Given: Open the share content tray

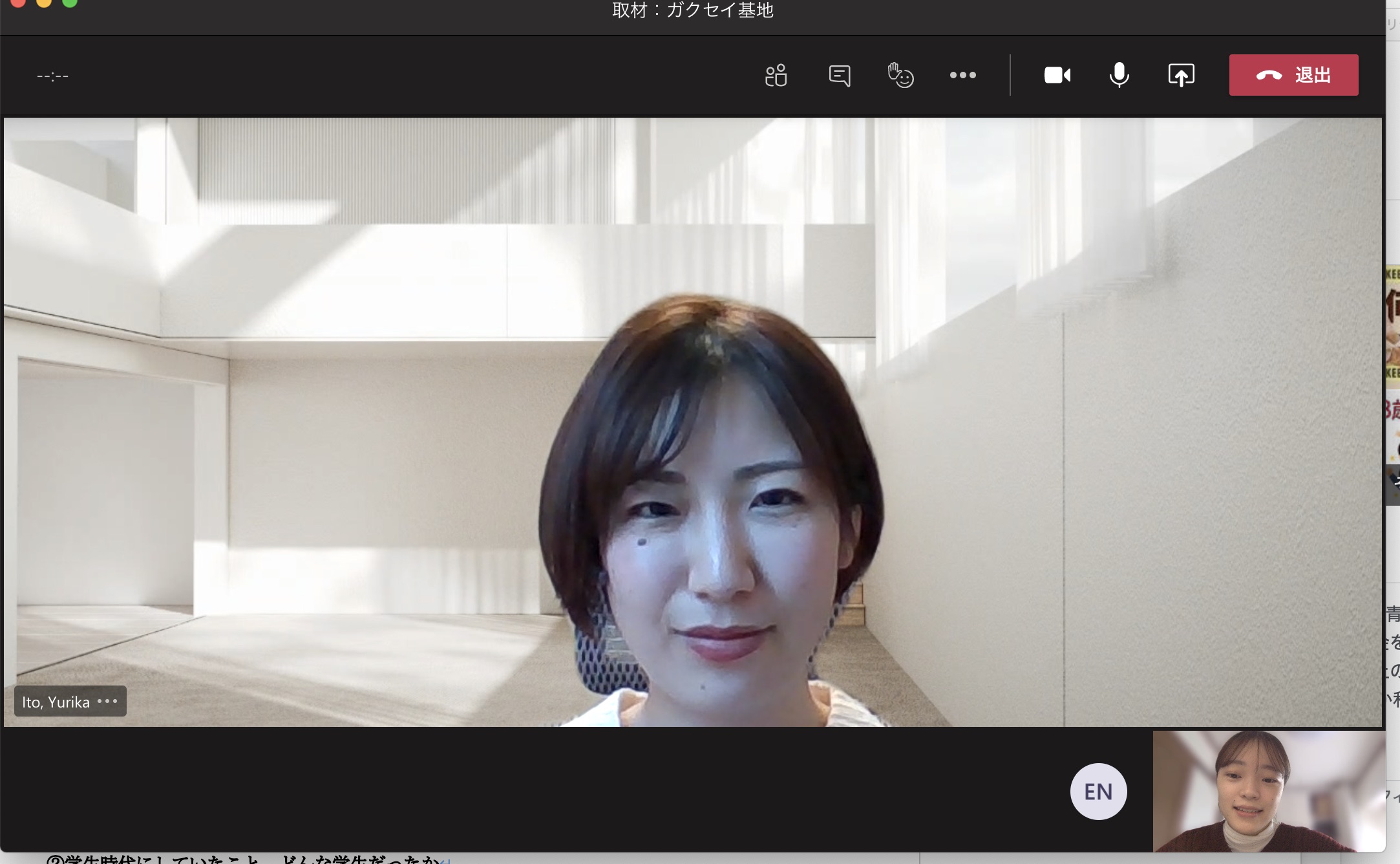Looking at the screenshot, I should [x=1181, y=75].
